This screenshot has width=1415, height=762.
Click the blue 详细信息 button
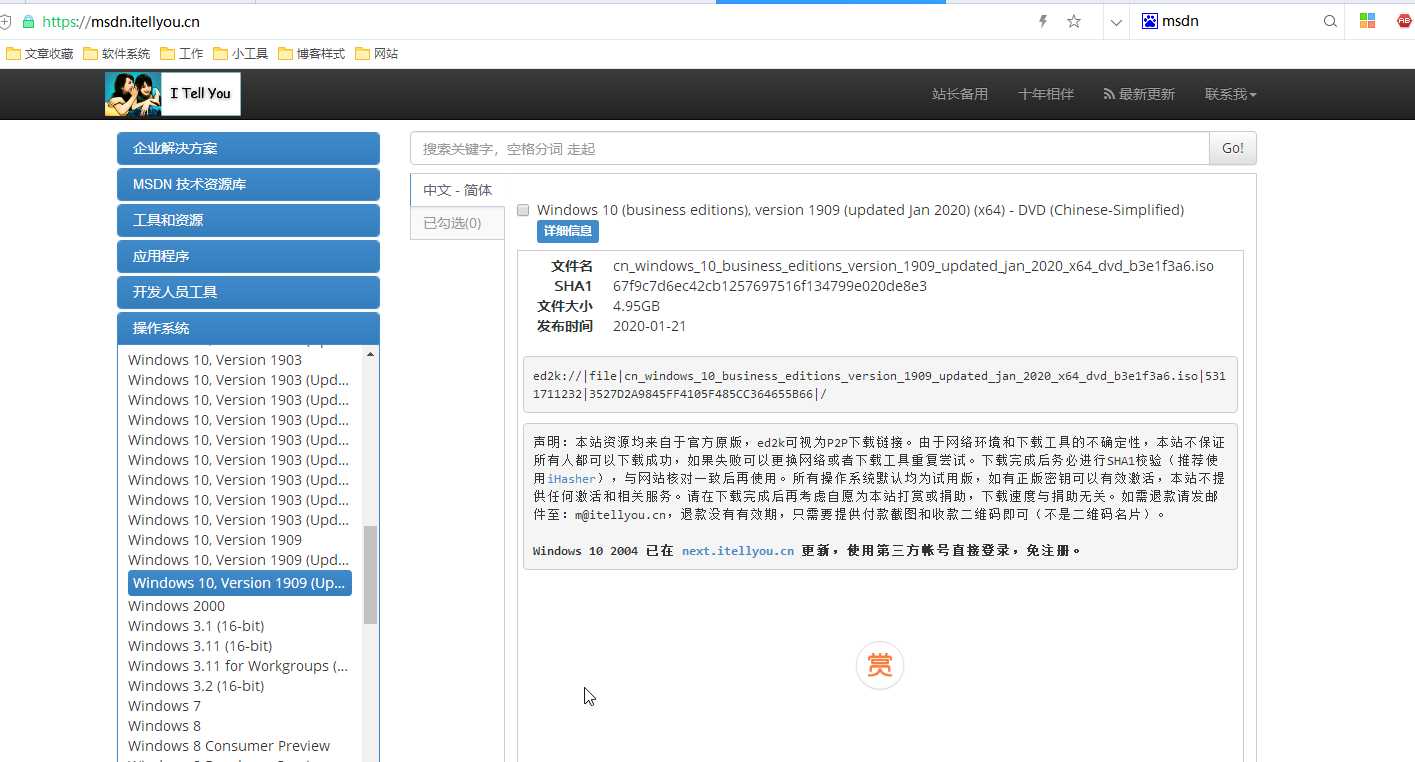pos(568,232)
